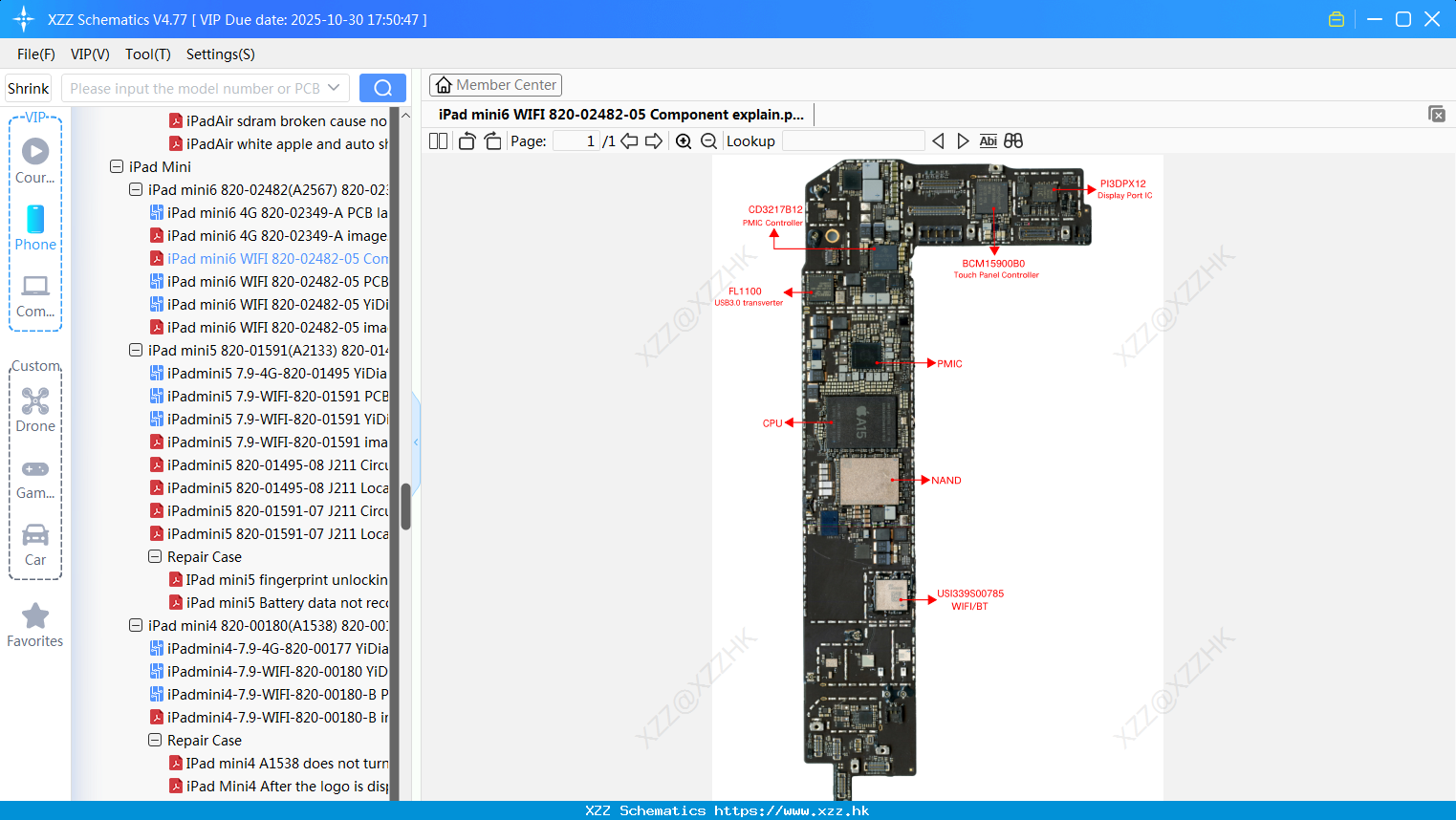Click the Lookup text field

point(853,140)
